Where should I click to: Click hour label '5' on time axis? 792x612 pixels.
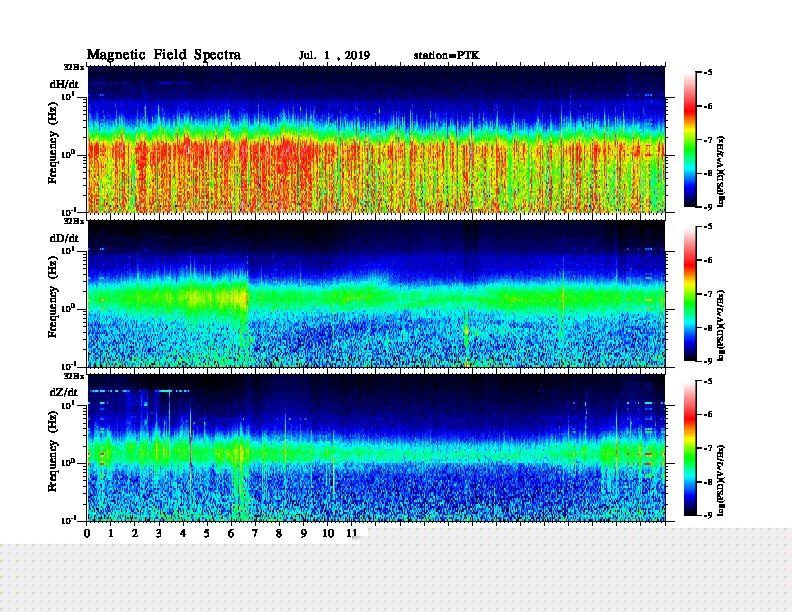tap(207, 533)
